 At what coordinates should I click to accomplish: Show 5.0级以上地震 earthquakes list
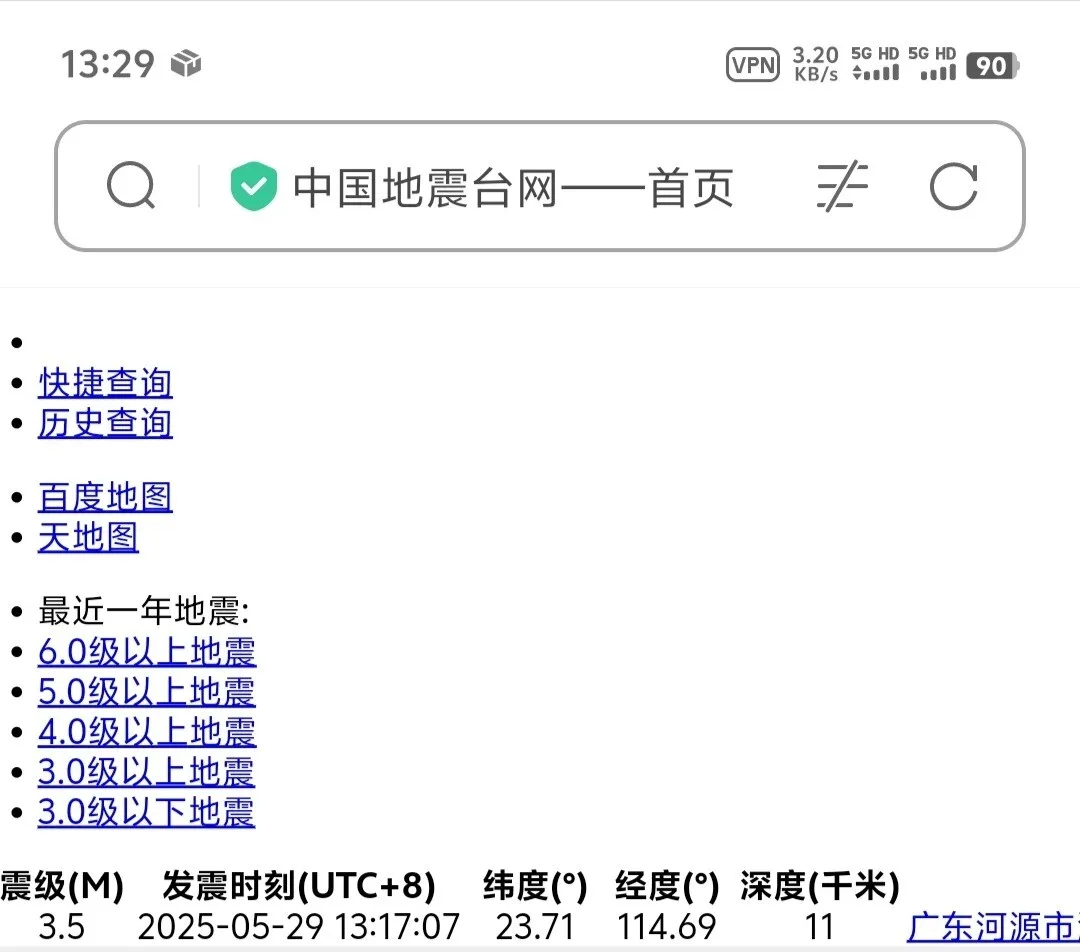pos(147,692)
